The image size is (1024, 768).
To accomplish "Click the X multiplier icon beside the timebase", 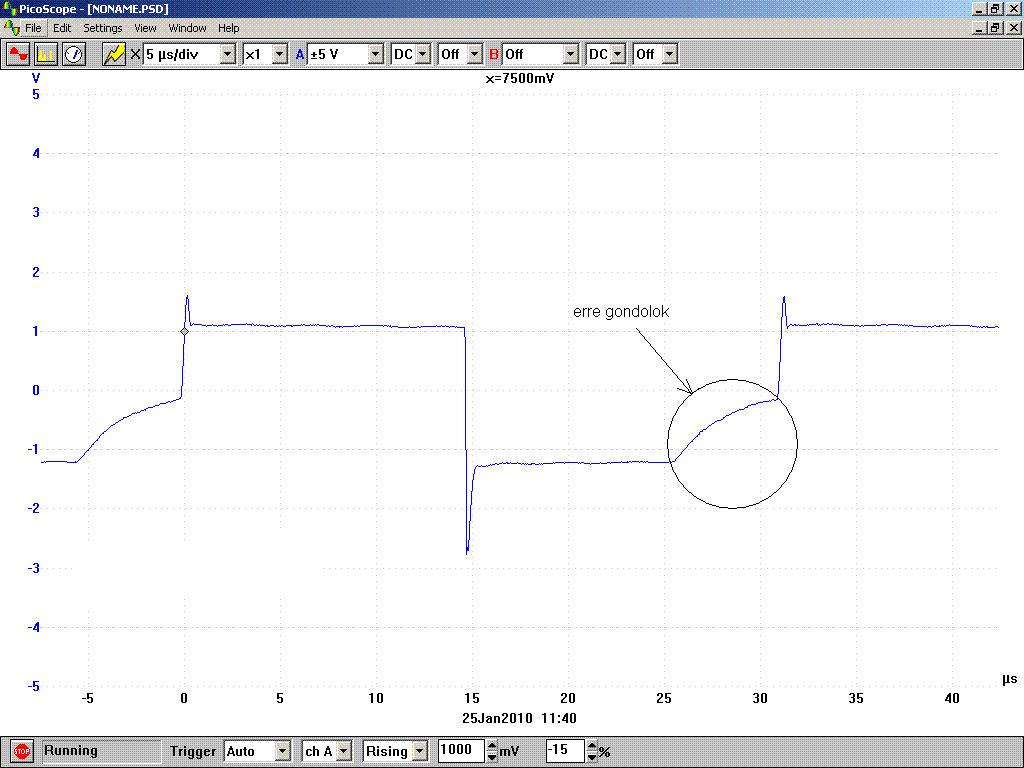I will (135, 54).
